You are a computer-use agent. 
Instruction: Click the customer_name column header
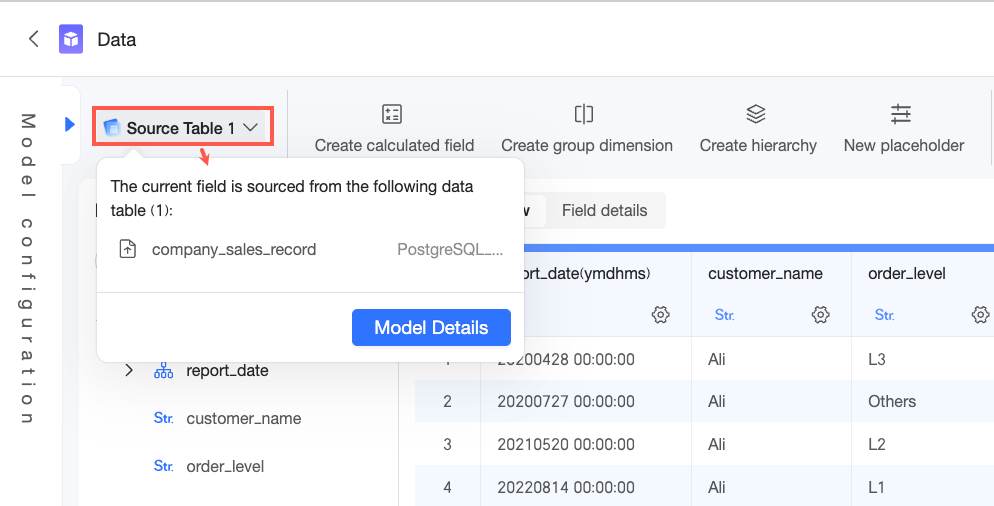(765, 273)
